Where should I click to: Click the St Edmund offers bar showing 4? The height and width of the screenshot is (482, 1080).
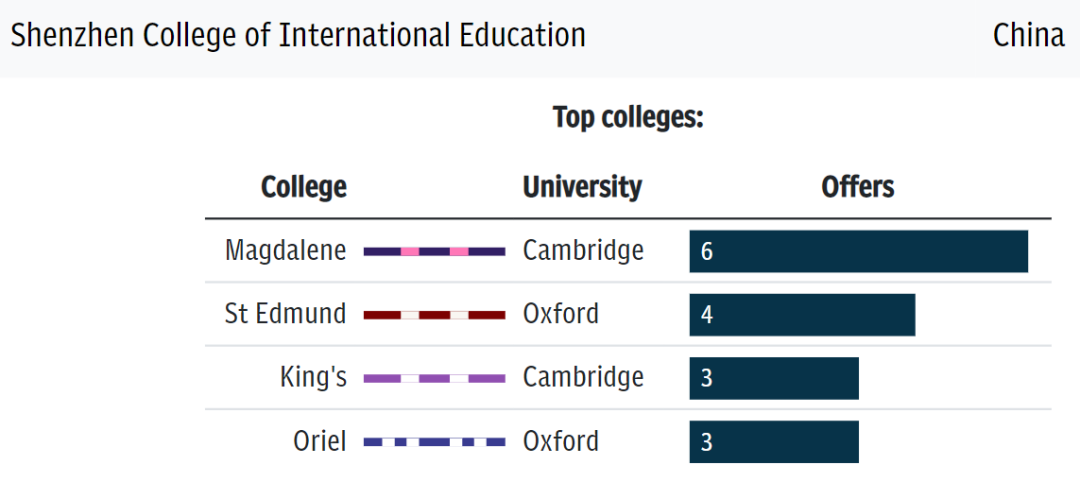[x=802, y=315]
